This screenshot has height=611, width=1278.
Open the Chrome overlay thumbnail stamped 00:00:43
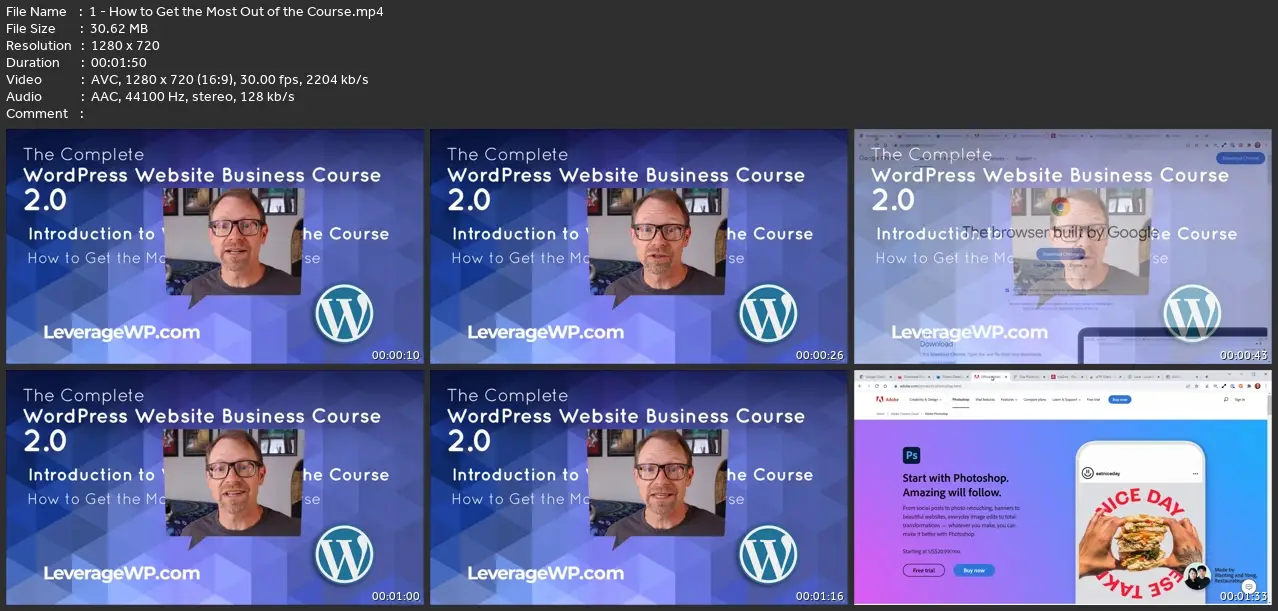(1063, 246)
